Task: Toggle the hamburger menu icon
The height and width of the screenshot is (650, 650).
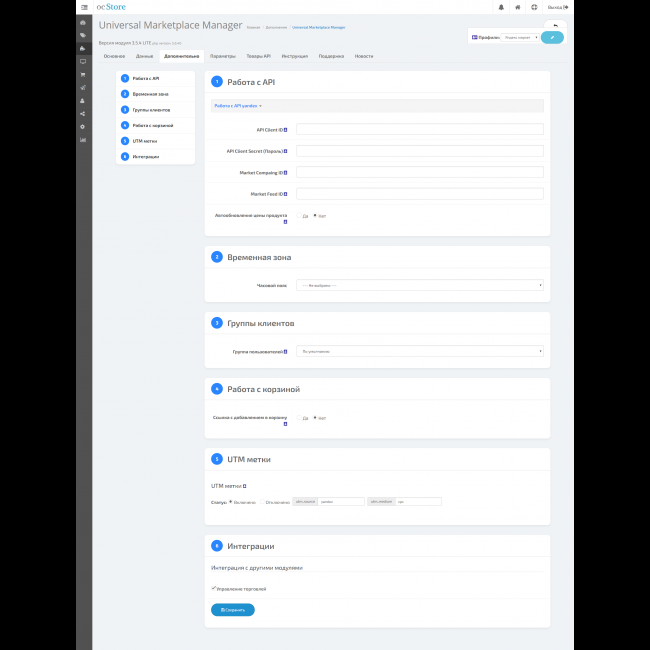Action: pos(83,7)
